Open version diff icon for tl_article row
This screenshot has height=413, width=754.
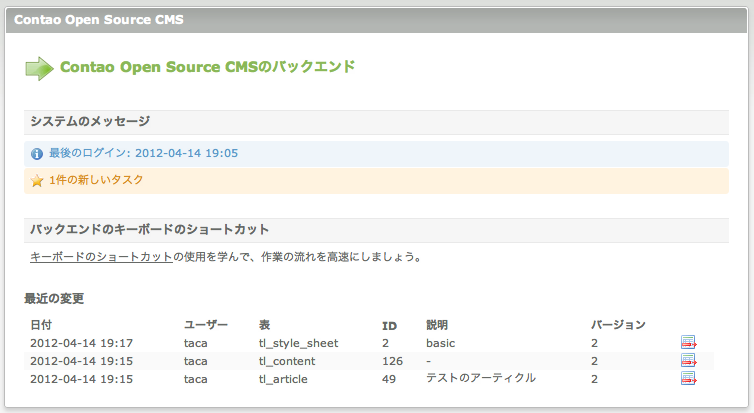[x=689, y=378]
